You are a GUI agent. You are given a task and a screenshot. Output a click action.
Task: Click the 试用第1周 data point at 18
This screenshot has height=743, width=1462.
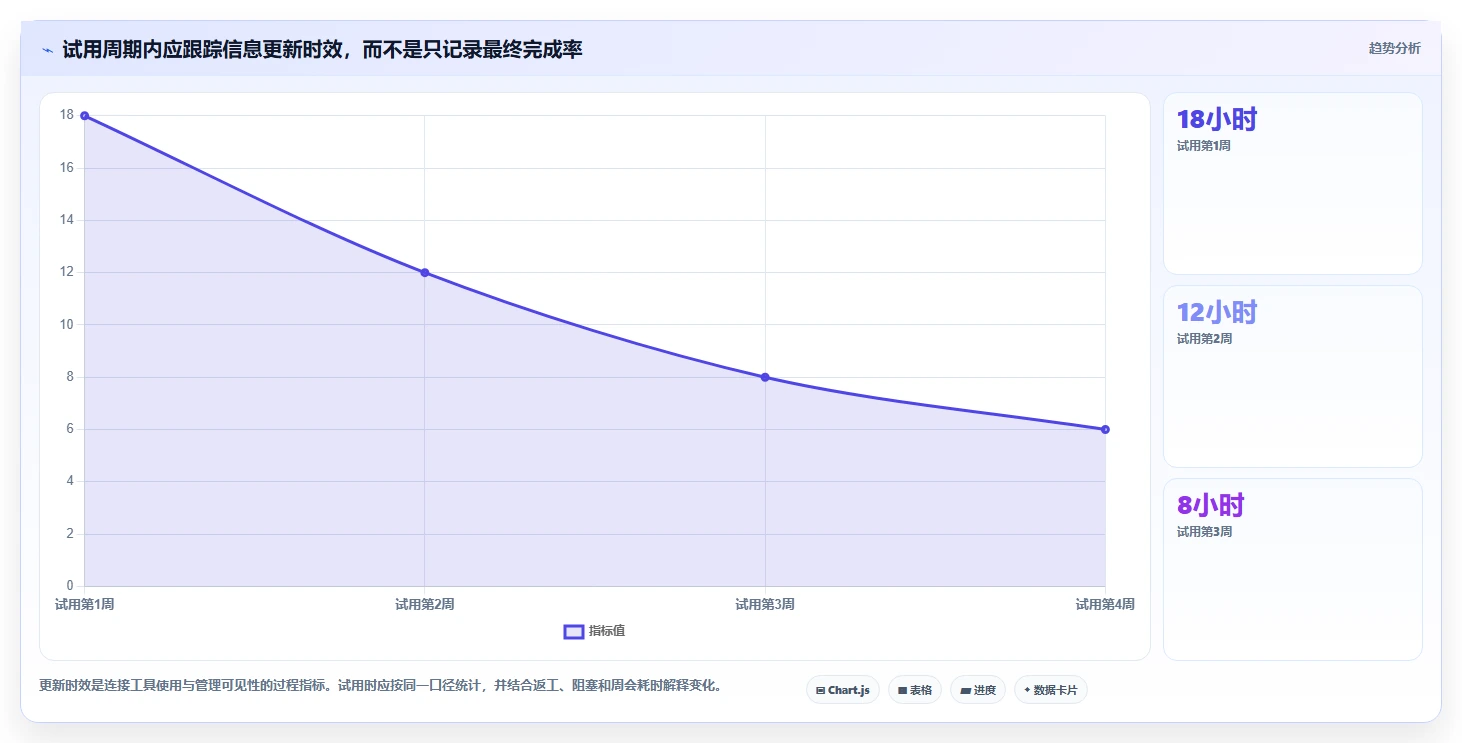(84, 116)
